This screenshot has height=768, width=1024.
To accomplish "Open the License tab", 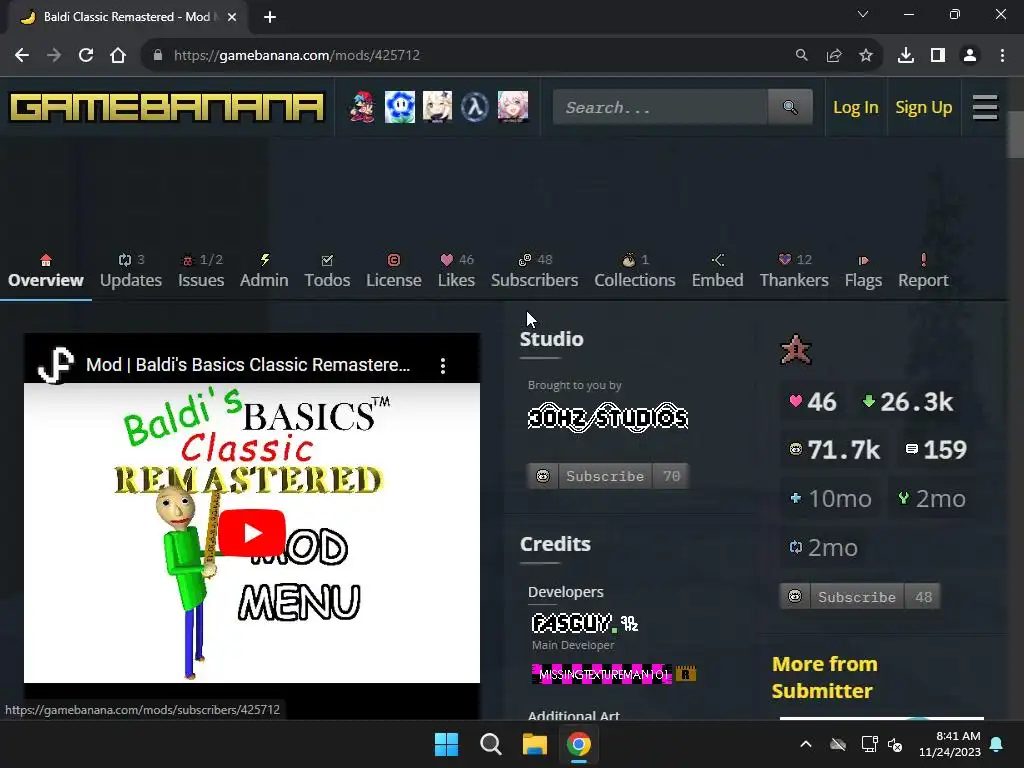I will [x=394, y=271].
